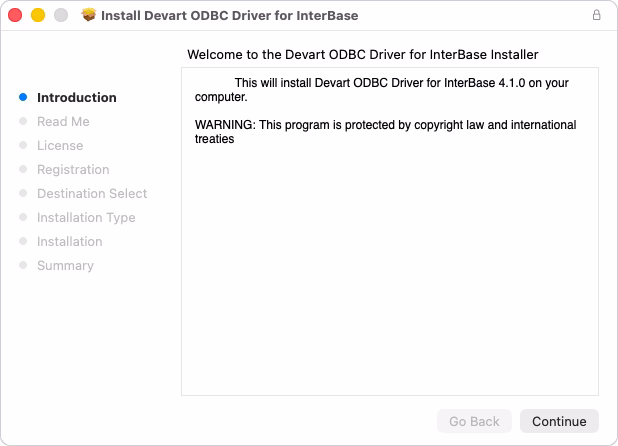Image resolution: width=618 pixels, height=446 pixels.
Task: Select the Installation step
Action: 69,242
